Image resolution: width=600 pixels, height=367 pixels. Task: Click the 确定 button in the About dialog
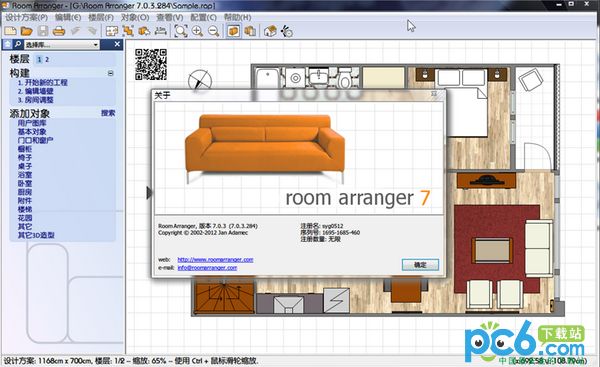click(420, 265)
